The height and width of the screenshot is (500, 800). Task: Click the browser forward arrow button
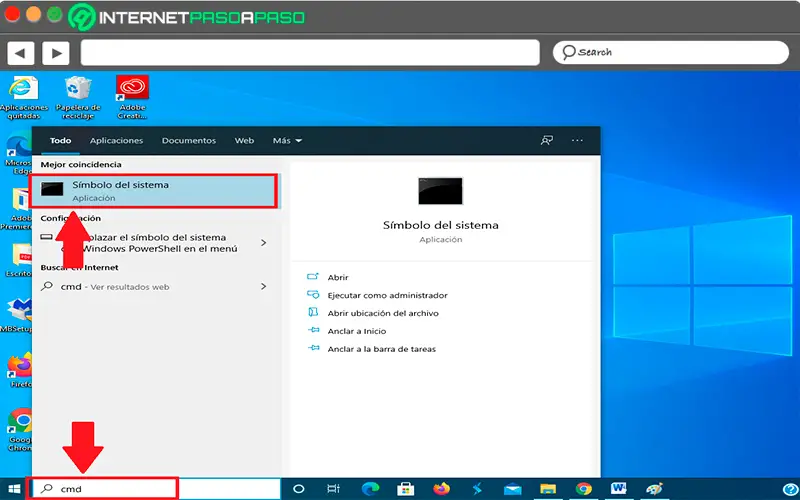[x=56, y=53]
